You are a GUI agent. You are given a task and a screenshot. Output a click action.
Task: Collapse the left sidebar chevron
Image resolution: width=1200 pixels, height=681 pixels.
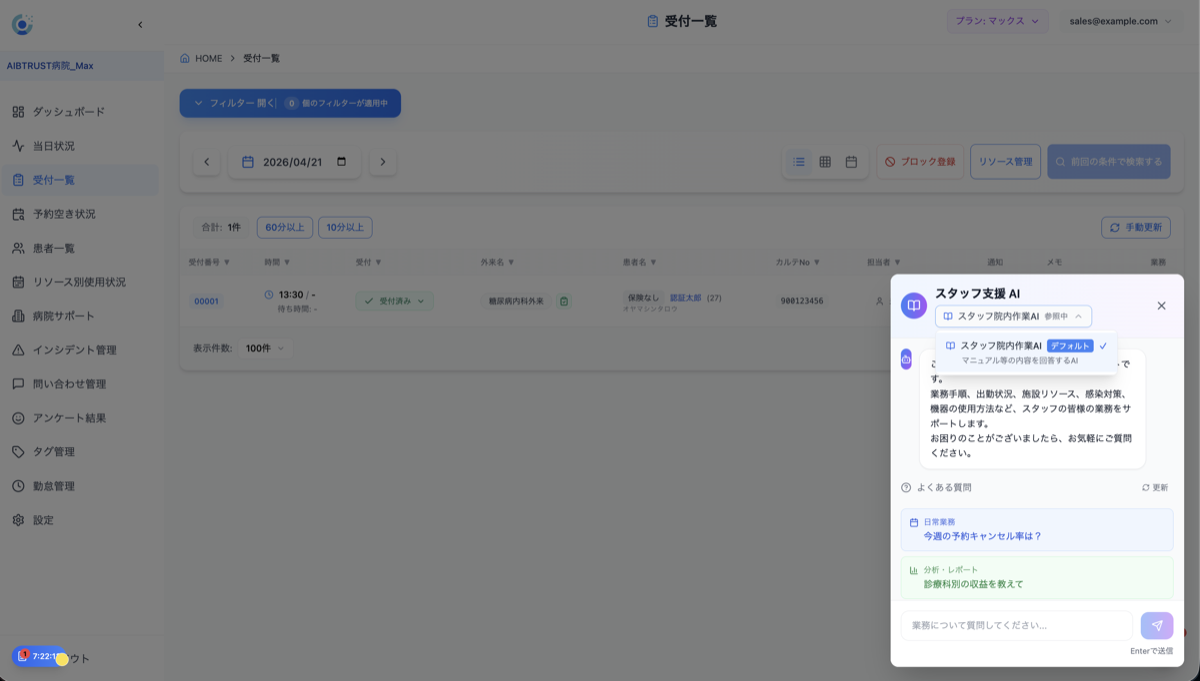[x=140, y=25]
